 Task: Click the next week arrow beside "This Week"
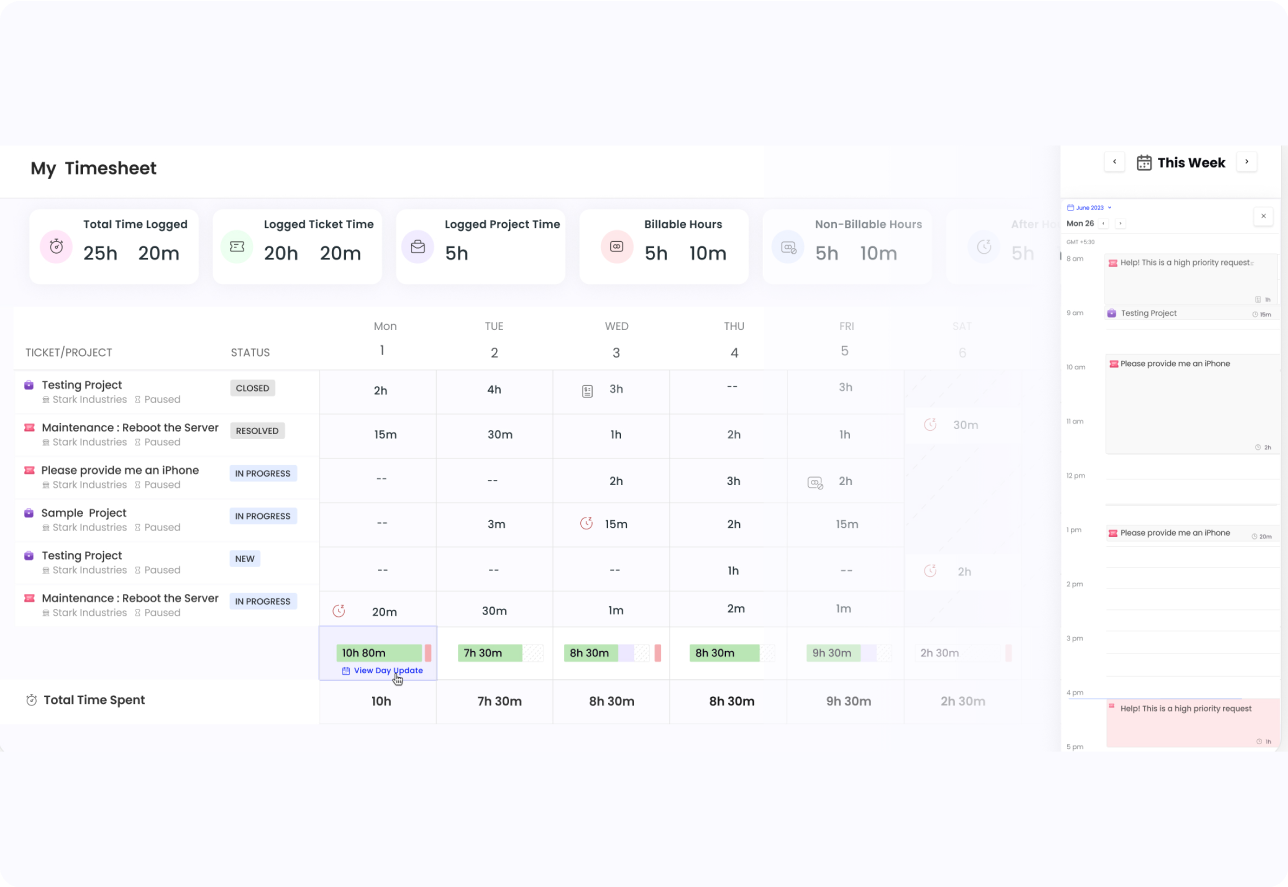[x=1247, y=161]
